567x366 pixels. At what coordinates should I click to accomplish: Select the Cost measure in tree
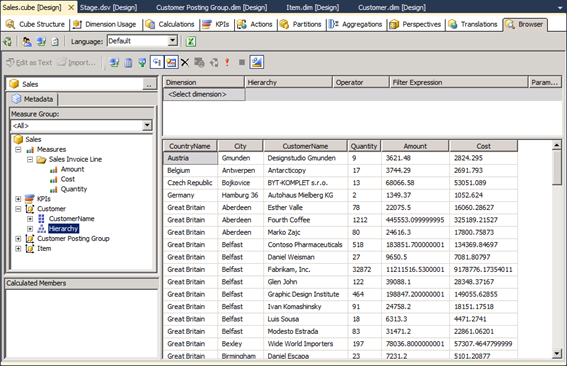pos(68,179)
